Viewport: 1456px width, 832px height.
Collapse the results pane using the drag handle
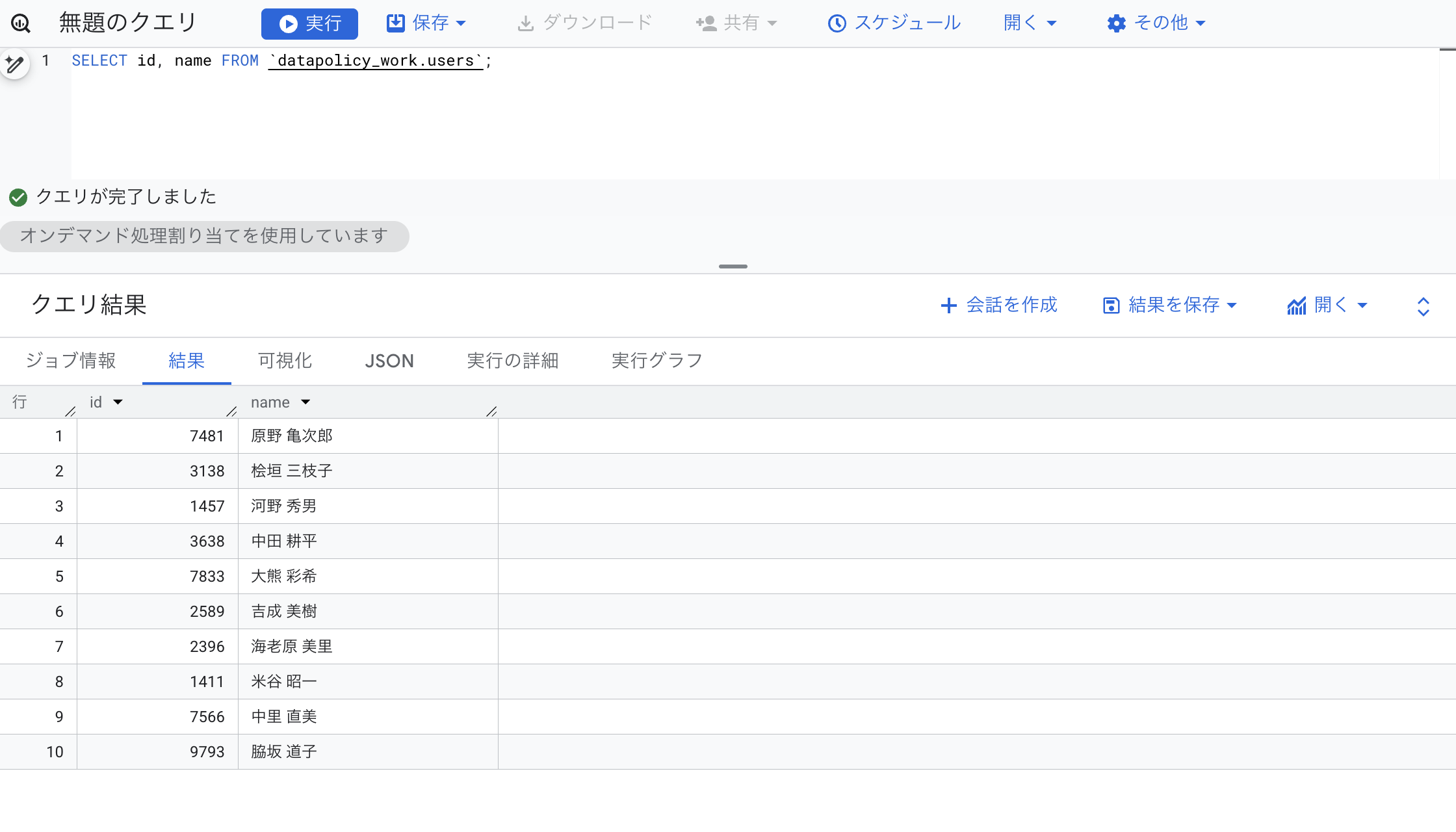(x=733, y=266)
